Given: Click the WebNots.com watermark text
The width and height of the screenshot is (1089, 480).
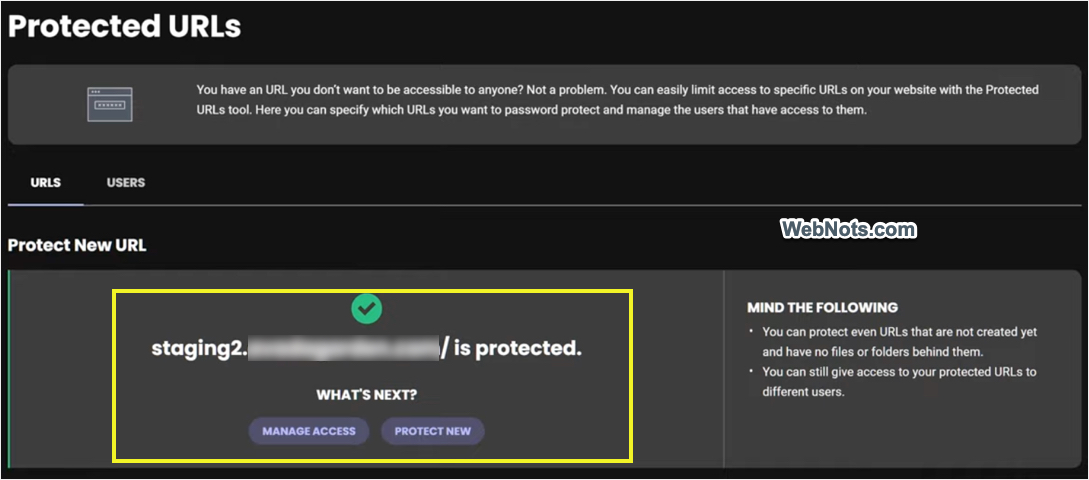Looking at the screenshot, I should point(847,229).
